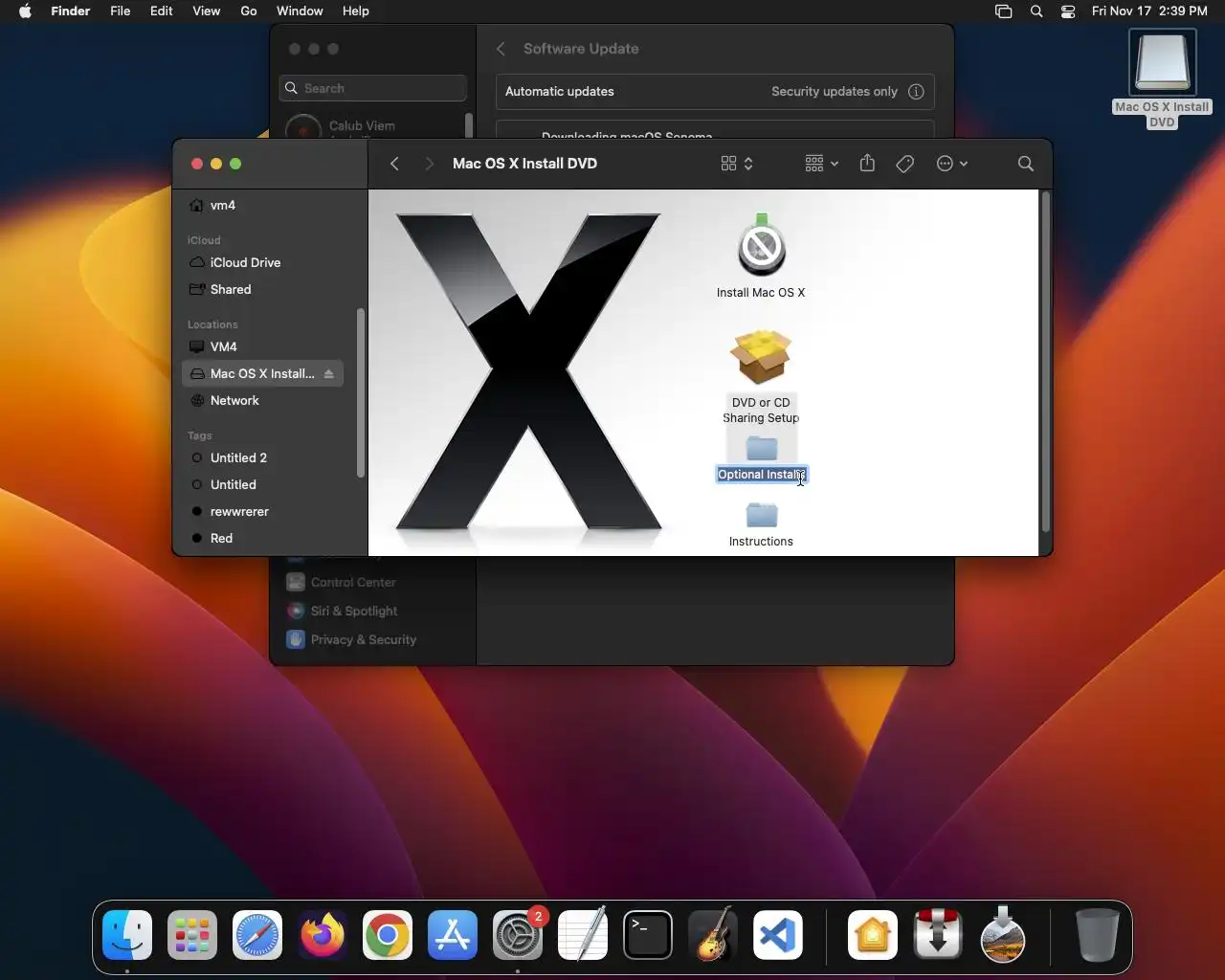The width and height of the screenshot is (1225, 980).
Task: Open the Action ellipsis menu in Finder toolbar
Action: point(951,164)
